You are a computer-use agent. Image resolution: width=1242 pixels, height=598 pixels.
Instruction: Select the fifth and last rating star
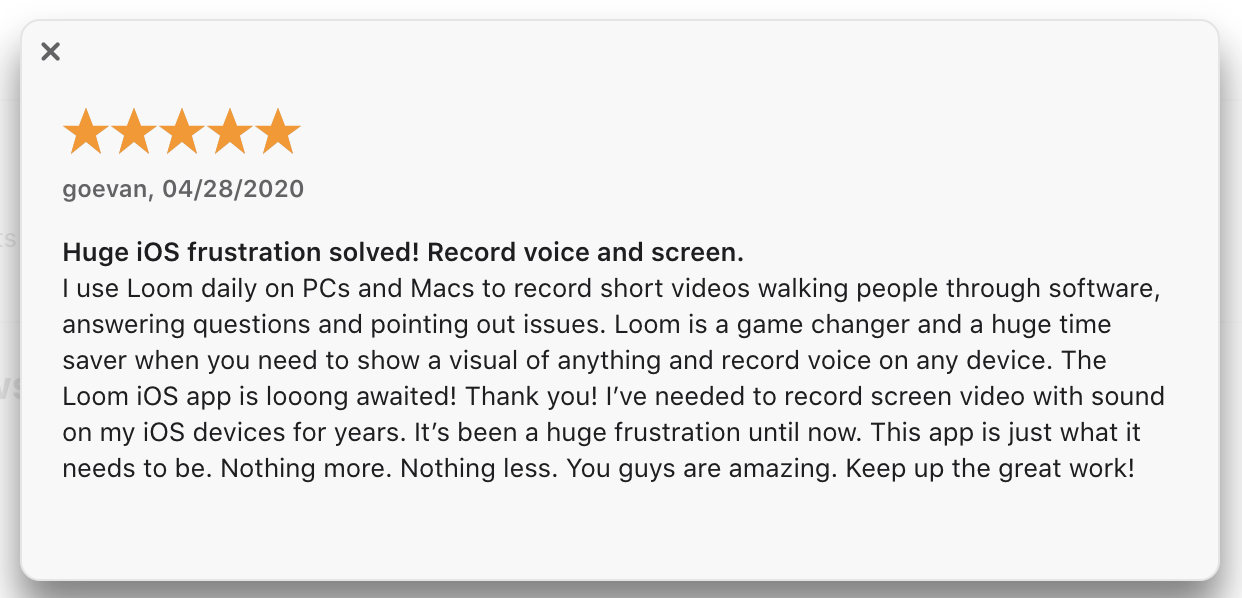278,133
